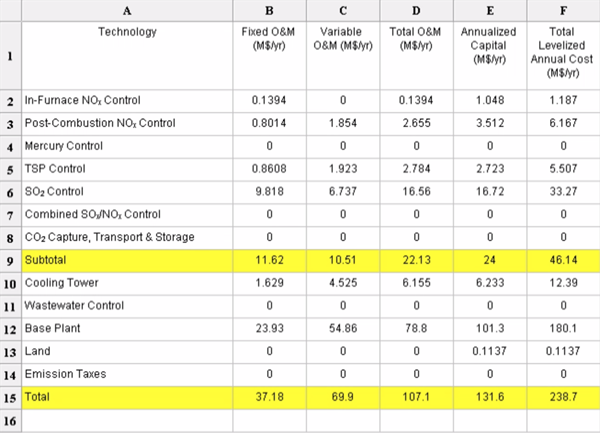Click the Variable O&M (M$/yr) header cell
600x433 pixels.
(343, 56)
